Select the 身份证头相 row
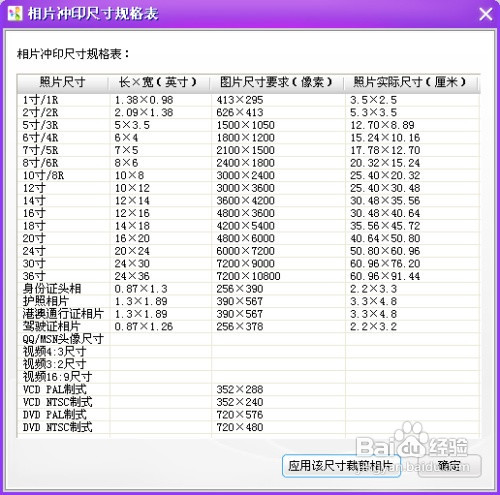This screenshot has width=500, height=495. click(248, 289)
